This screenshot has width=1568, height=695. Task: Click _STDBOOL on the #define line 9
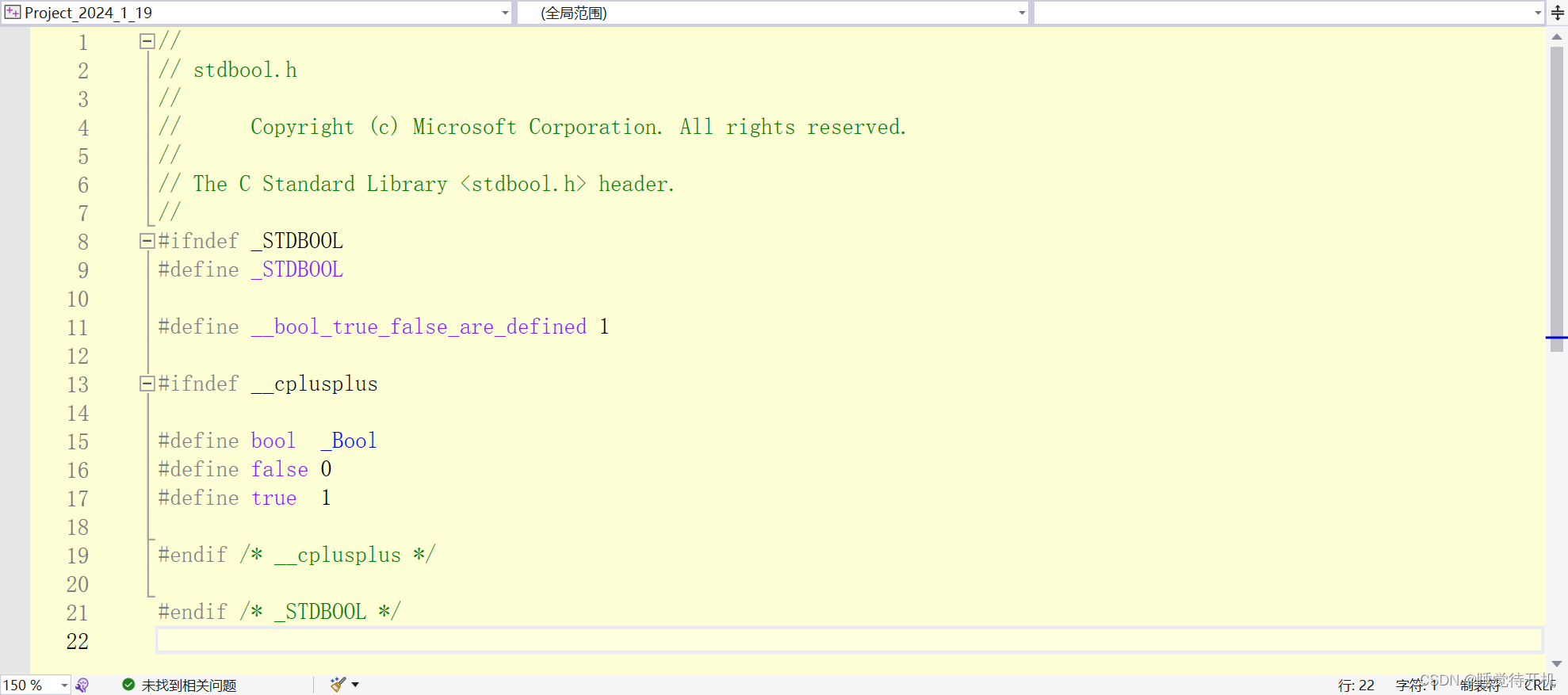(297, 269)
